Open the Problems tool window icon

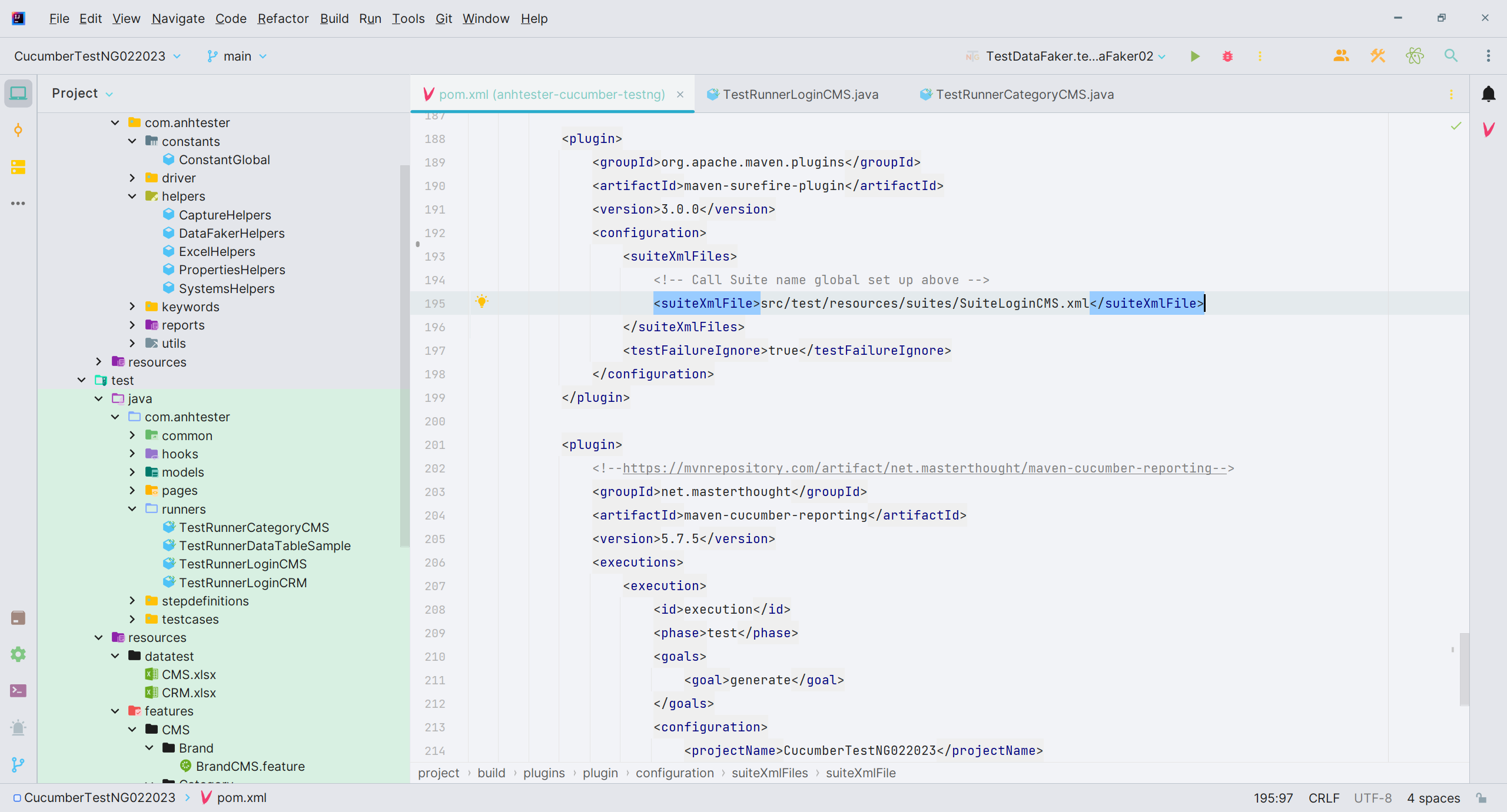click(18, 728)
